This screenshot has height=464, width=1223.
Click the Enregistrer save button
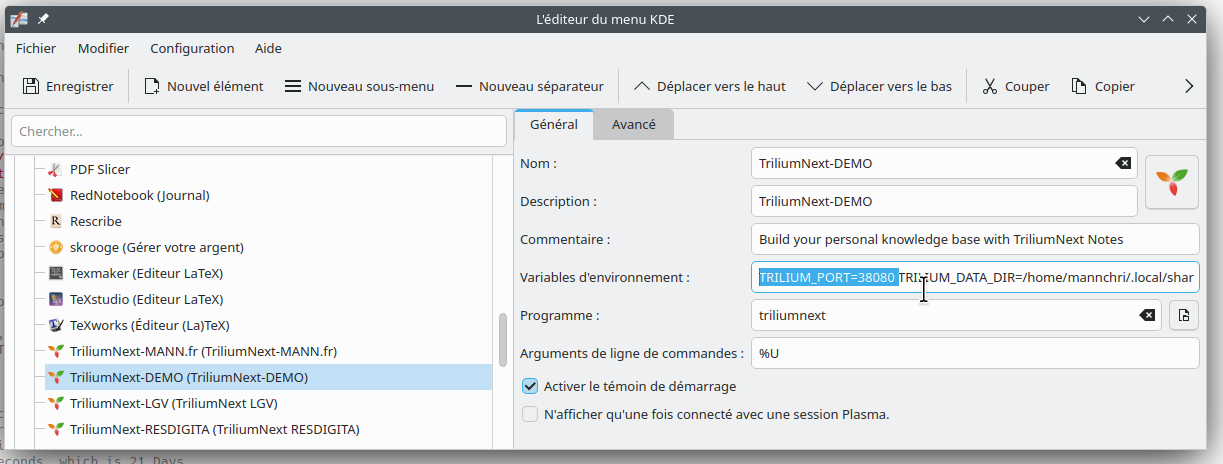click(x=68, y=86)
